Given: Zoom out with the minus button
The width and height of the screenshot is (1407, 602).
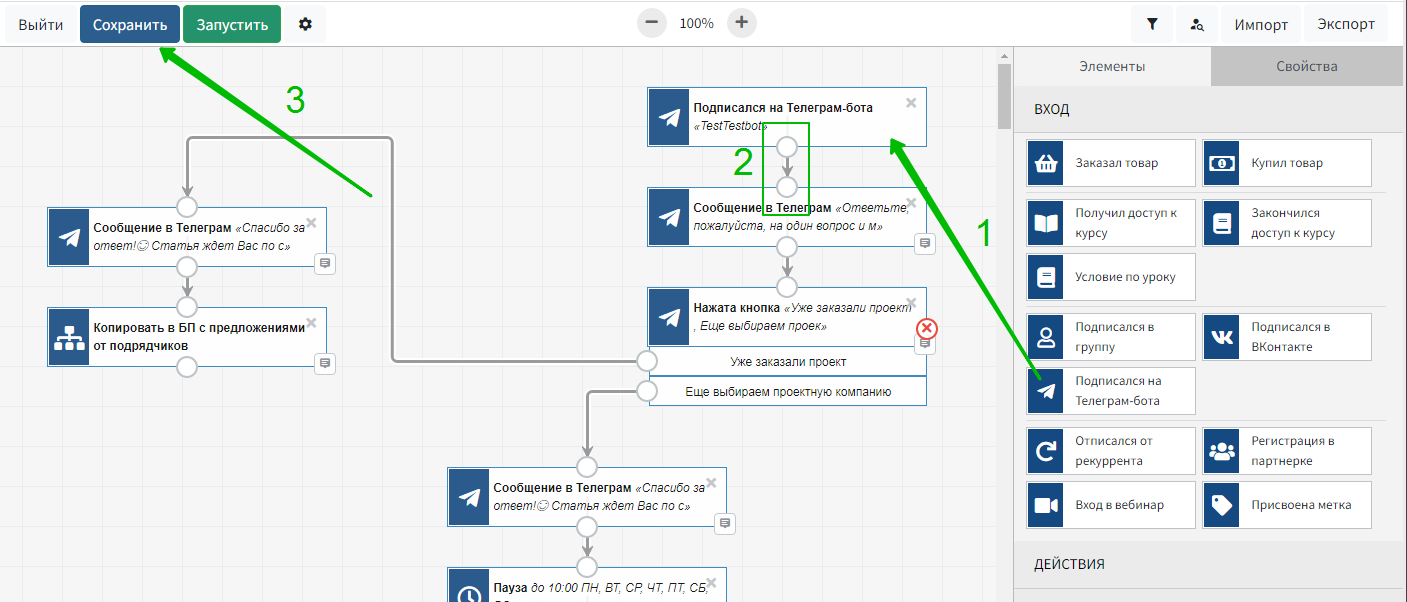Looking at the screenshot, I should pyautogui.click(x=652, y=23).
